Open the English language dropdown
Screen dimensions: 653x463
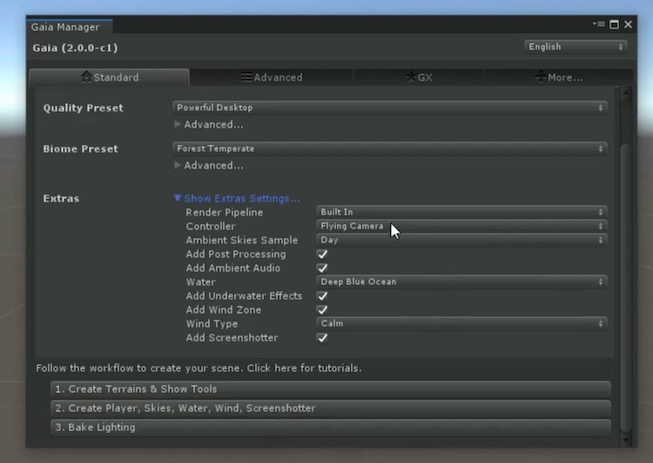tap(576, 47)
